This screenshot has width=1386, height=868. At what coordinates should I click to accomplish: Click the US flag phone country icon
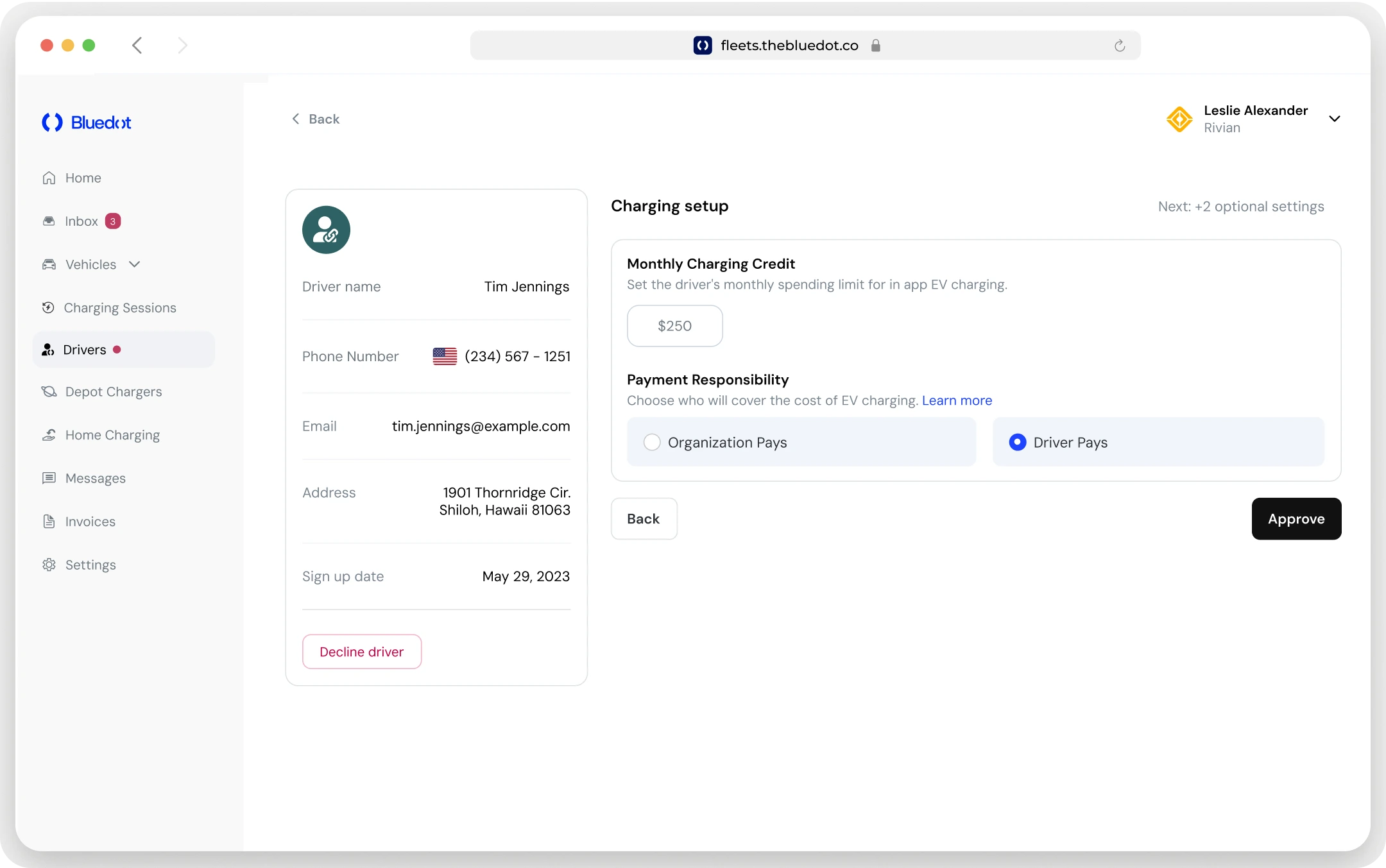click(x=445, y=356)
